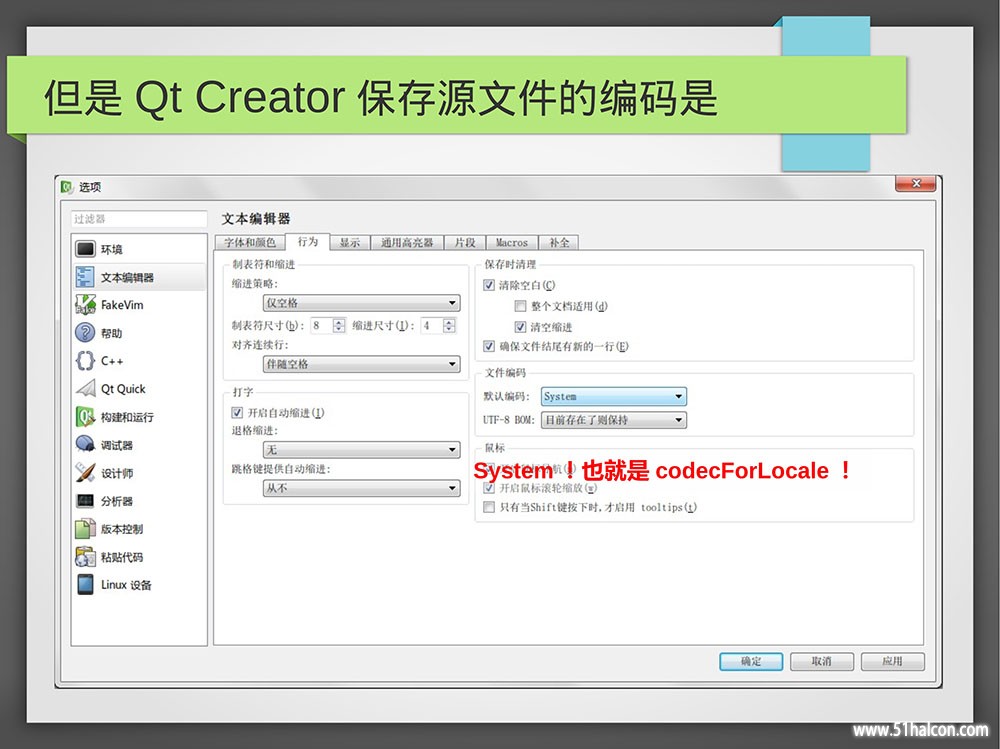Switch to the 行为 tab

[307, 241]
